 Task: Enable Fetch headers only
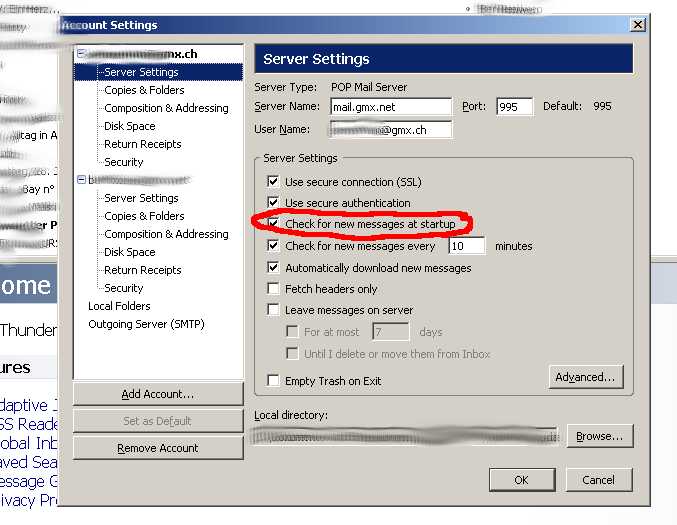pyautogui.click(x=273, y=289)
